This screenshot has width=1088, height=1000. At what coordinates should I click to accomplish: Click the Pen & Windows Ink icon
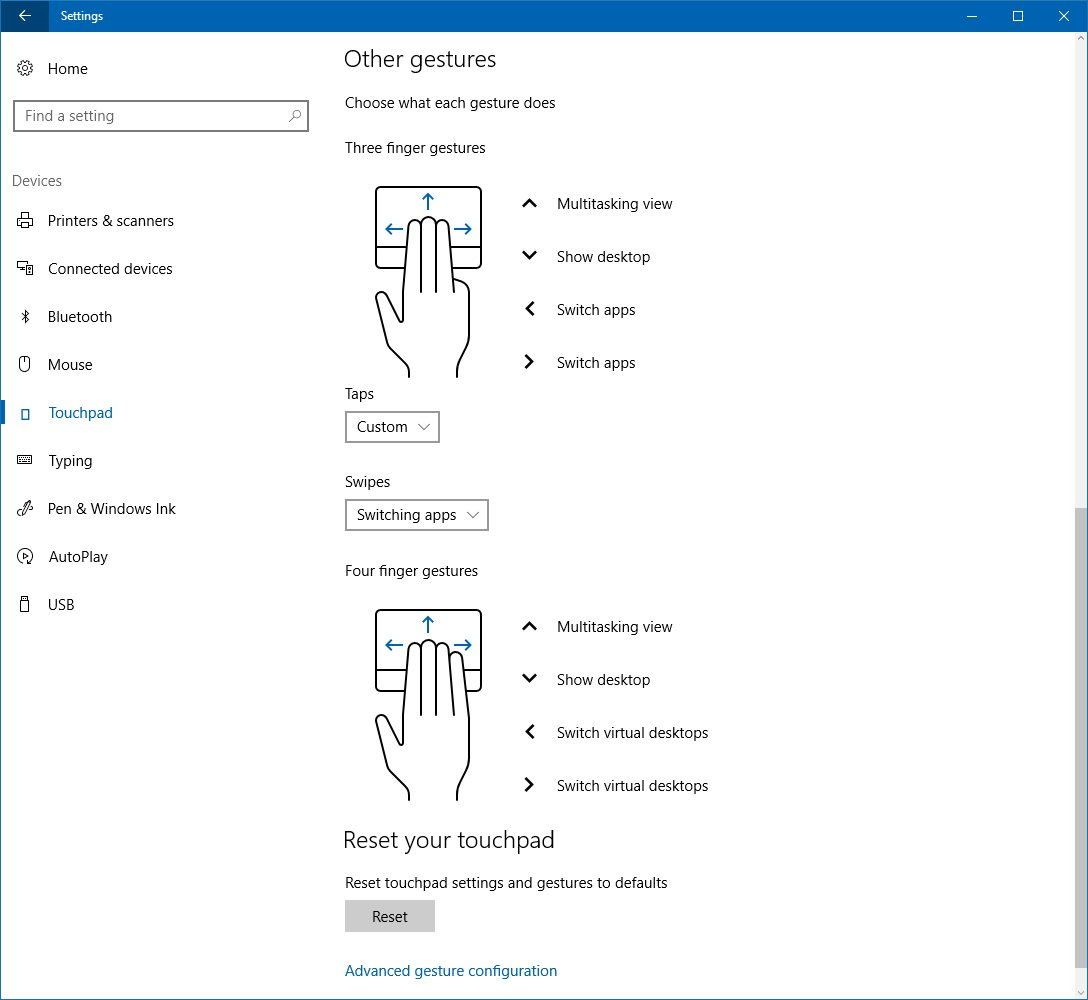coord(24,508)
